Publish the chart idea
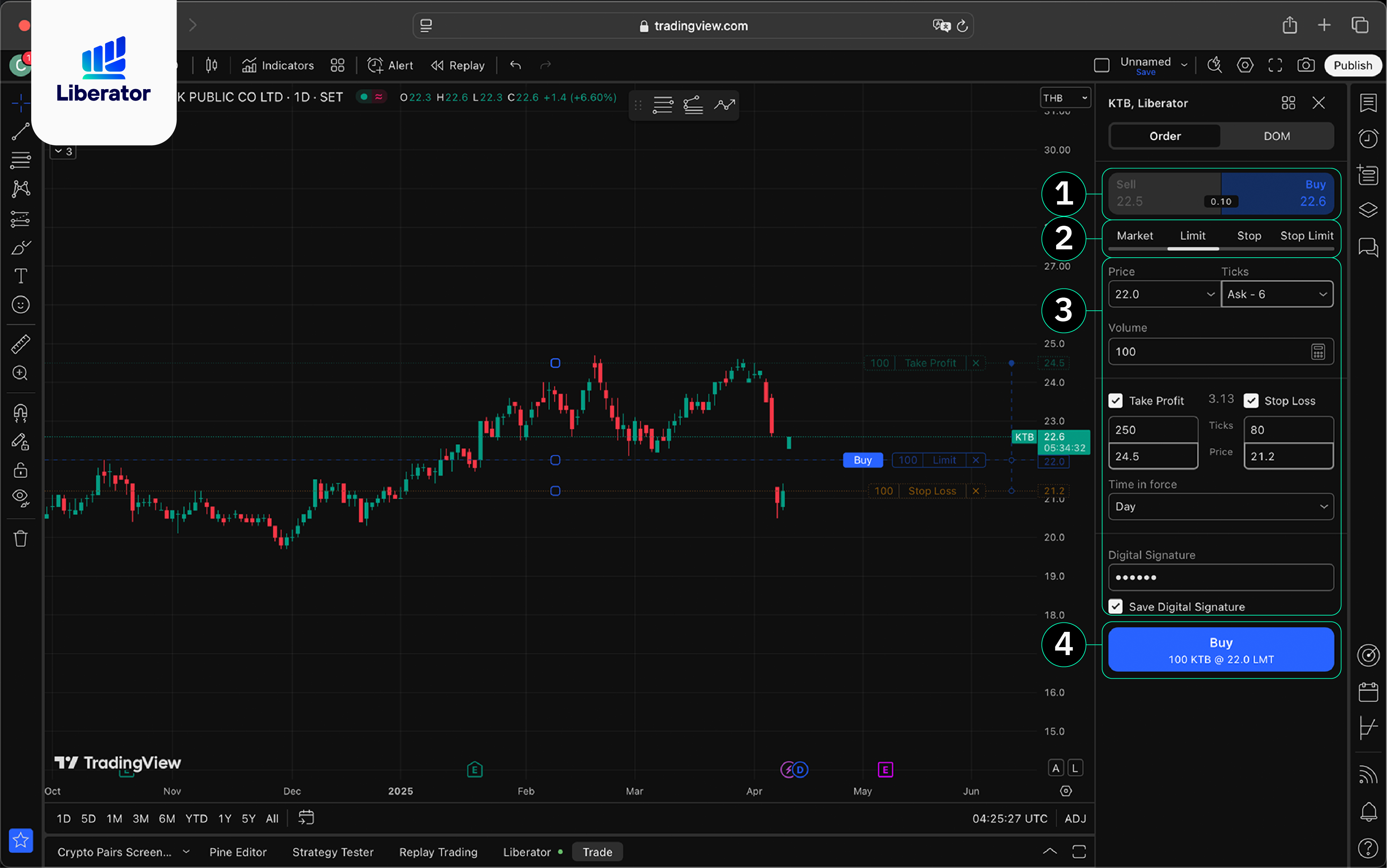The width and height of the screenshot is (1387, 868). click(x=1353, y=66)
